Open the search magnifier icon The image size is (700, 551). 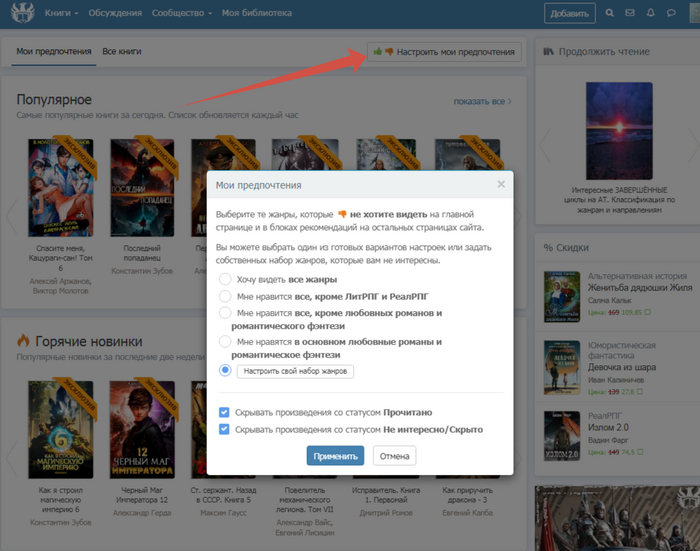609,13
